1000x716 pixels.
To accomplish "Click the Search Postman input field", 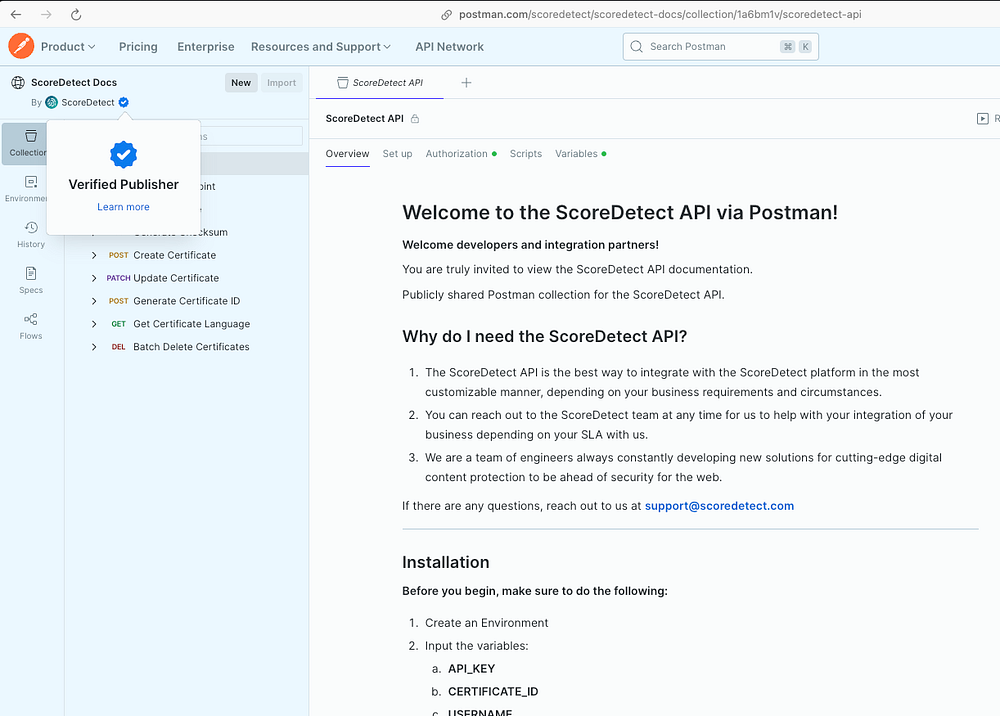I will click(720, 47).
